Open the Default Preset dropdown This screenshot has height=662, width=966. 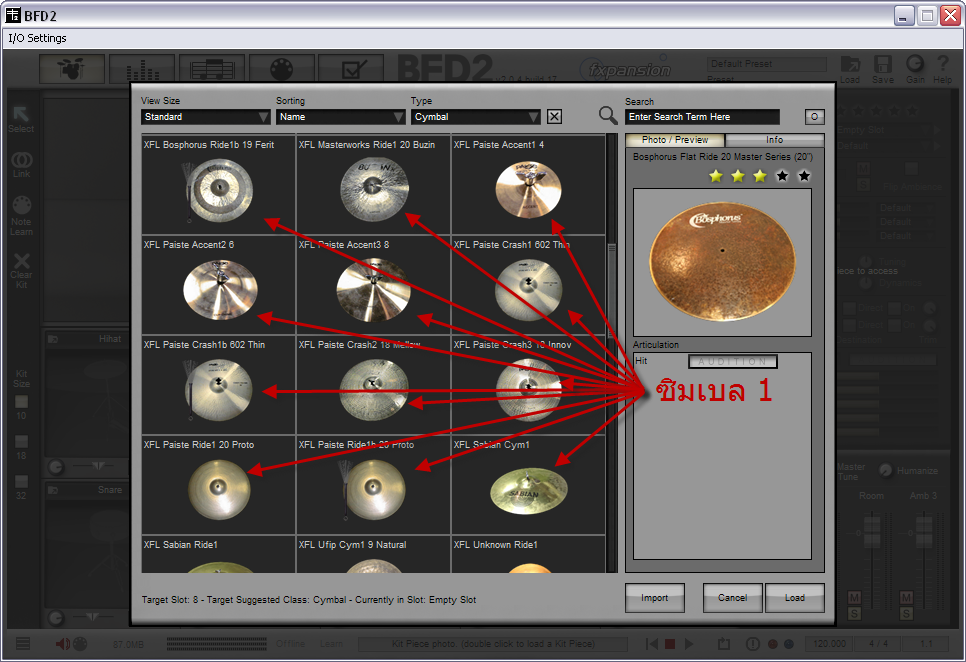(766, 64)
